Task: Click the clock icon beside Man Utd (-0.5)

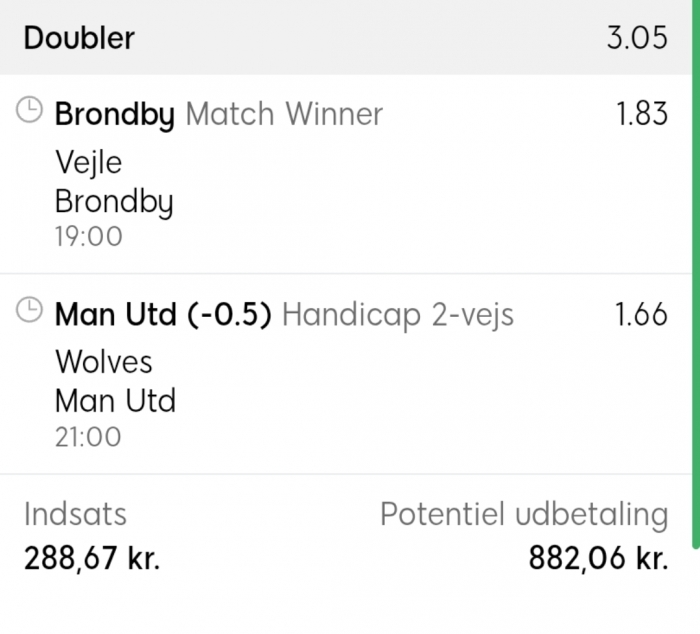Action: [x=31, y=311]
